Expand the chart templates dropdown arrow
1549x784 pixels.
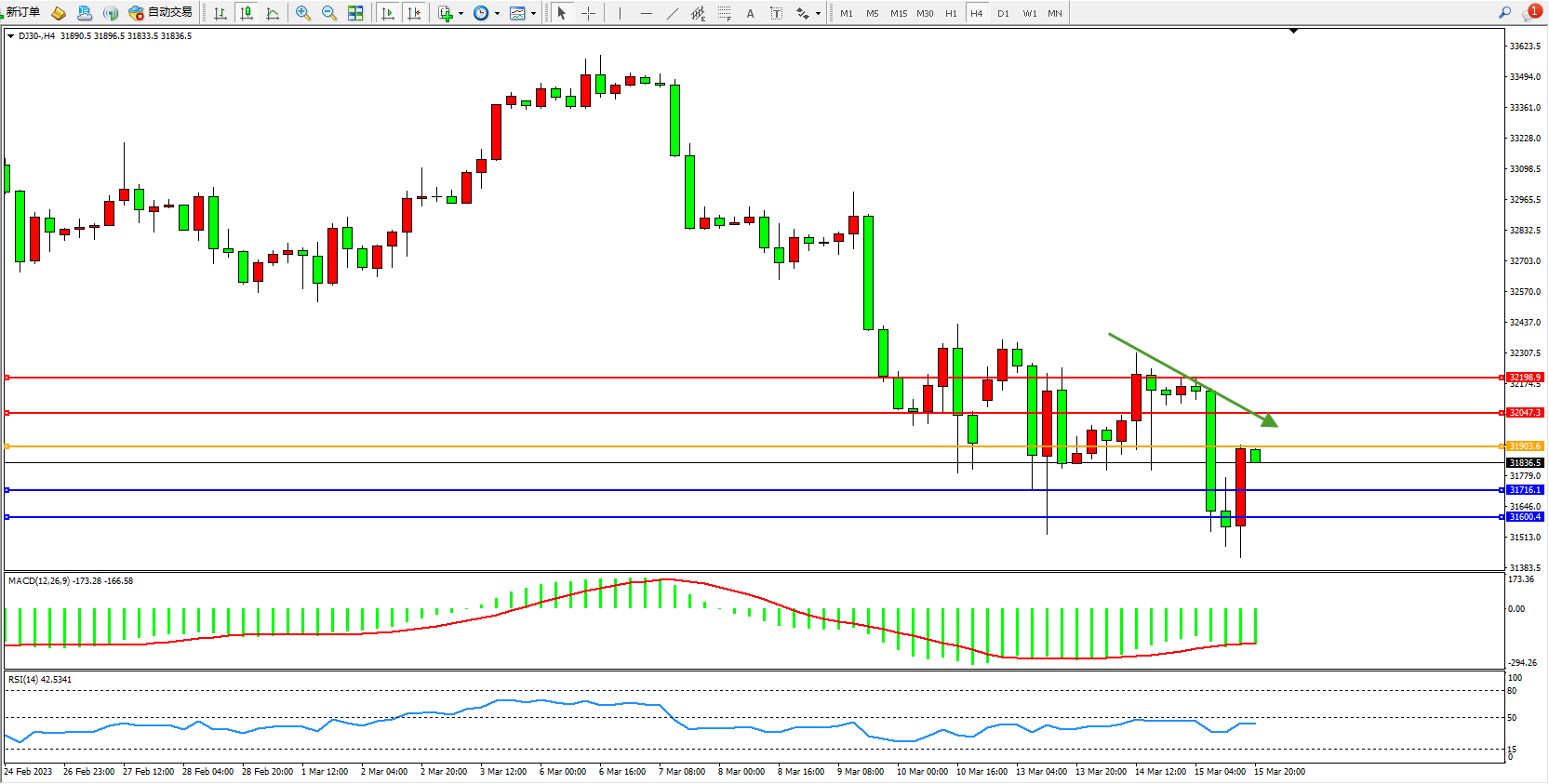533,14
